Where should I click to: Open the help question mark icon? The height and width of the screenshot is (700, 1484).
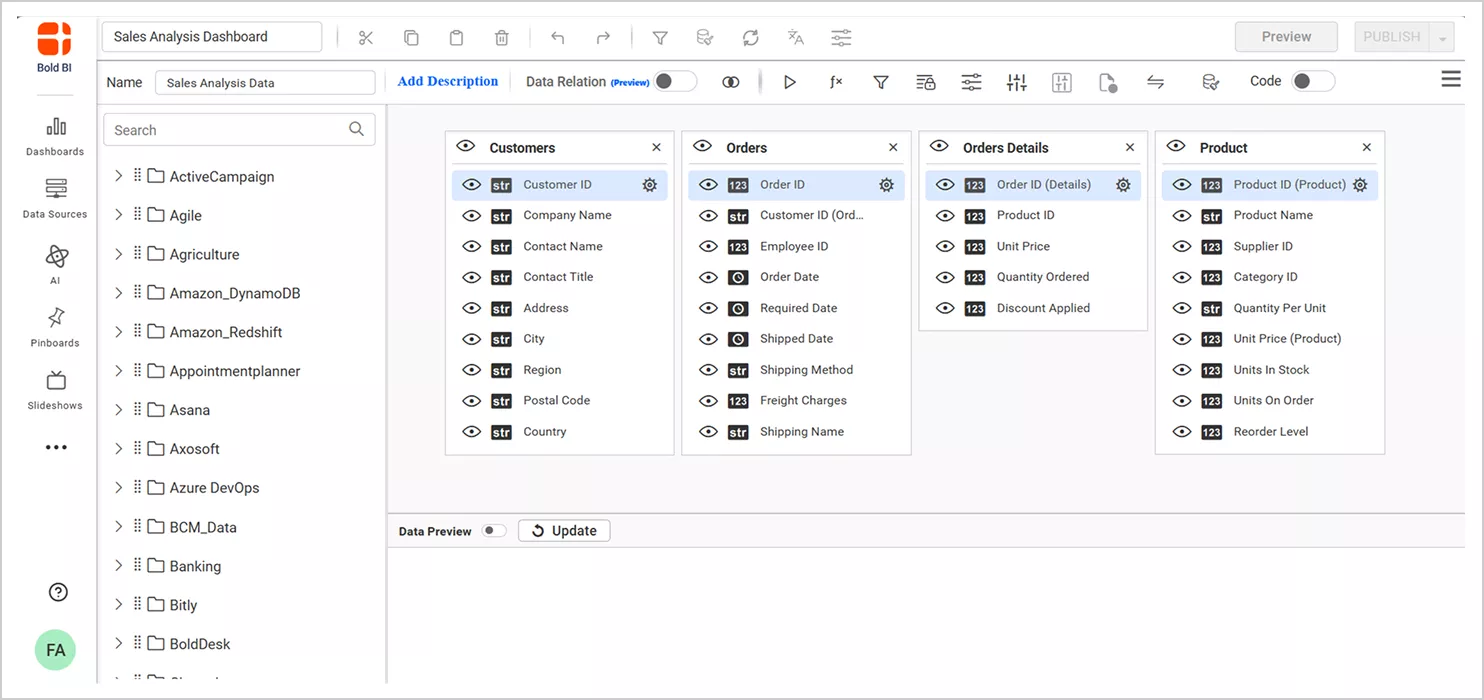point(58,592)
